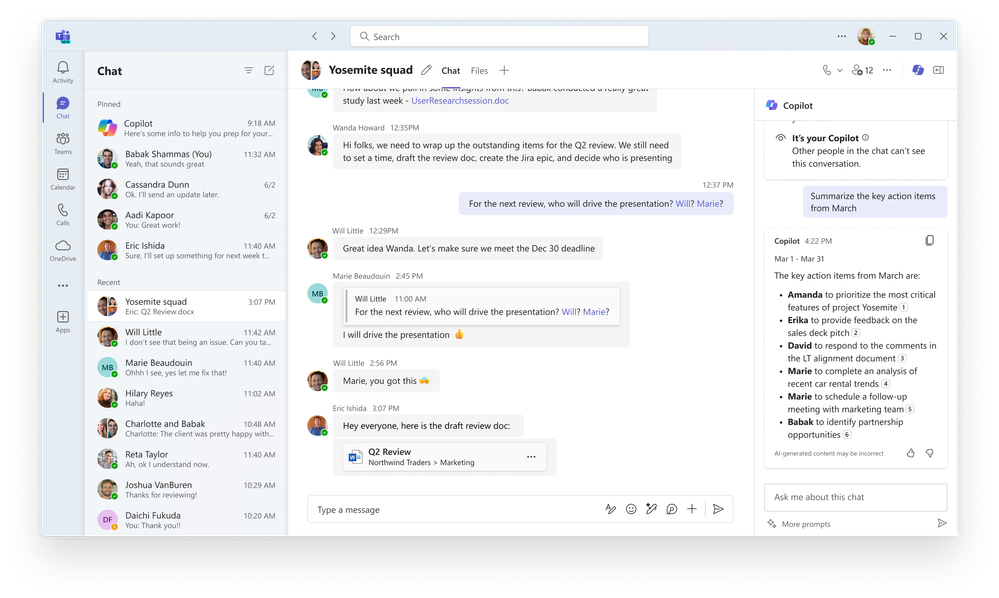Open chat with Cassandra Dunn

(x=185, y=189)
